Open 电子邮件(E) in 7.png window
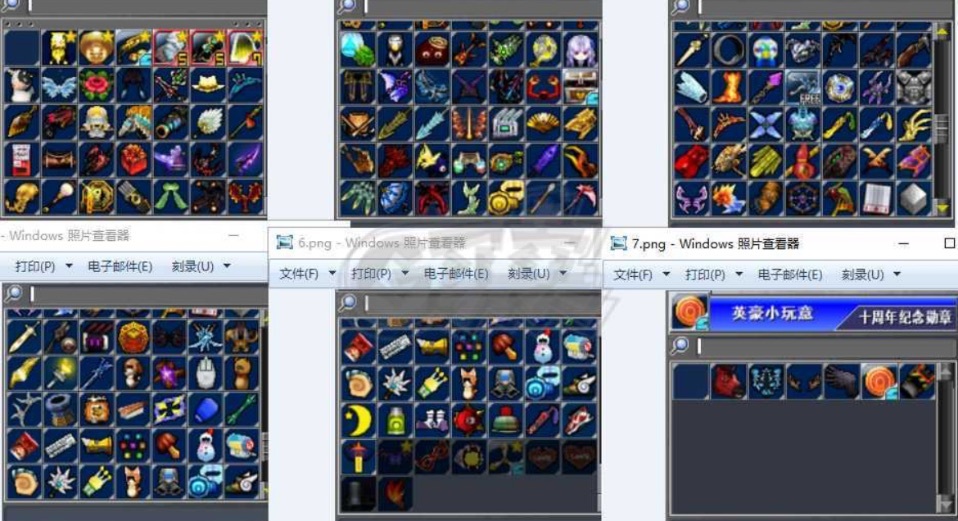This screenshot has width=958, height=521. click(x=789, y=274)
